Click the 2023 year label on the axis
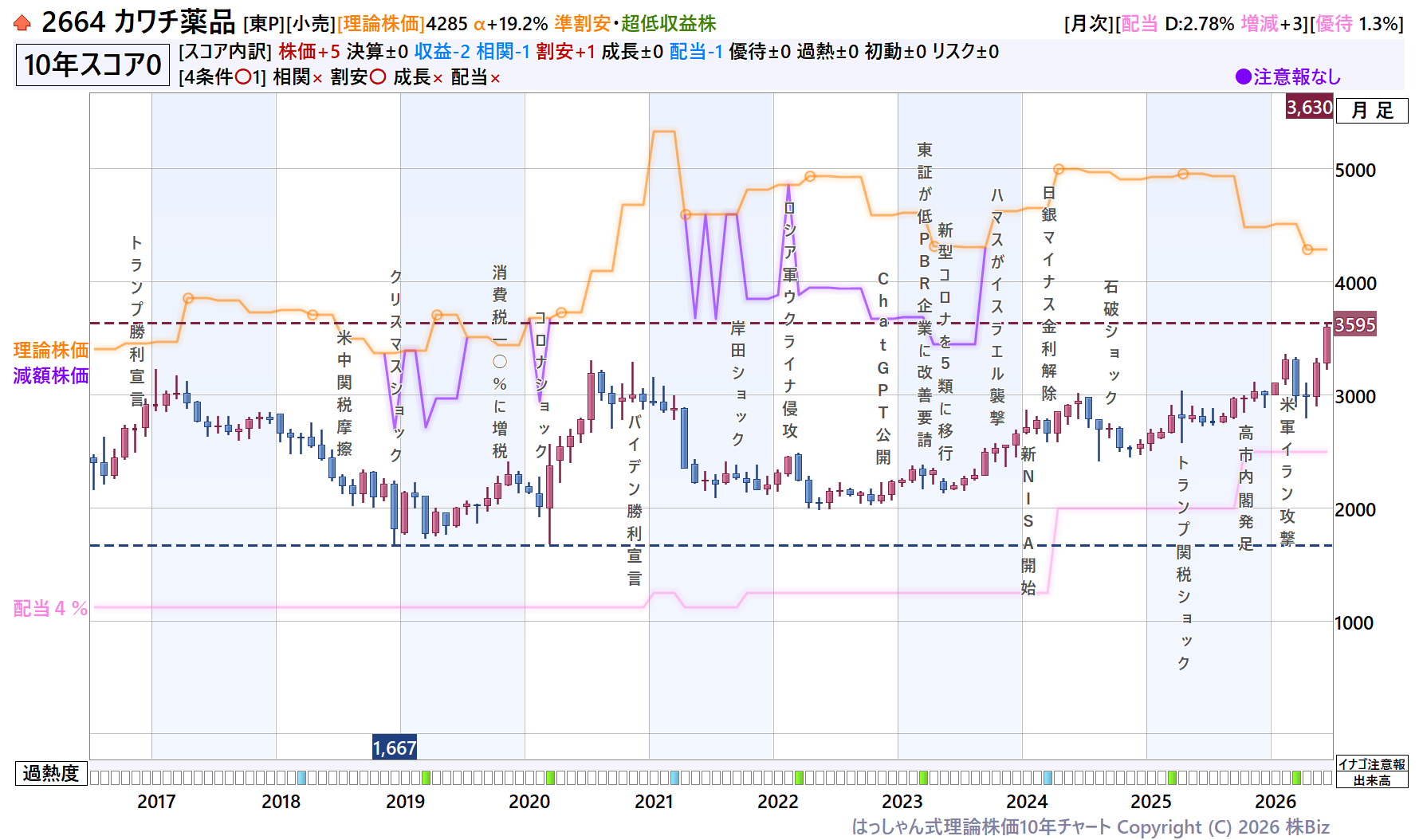Screen dimensions: 1419x840 (902, 802)
